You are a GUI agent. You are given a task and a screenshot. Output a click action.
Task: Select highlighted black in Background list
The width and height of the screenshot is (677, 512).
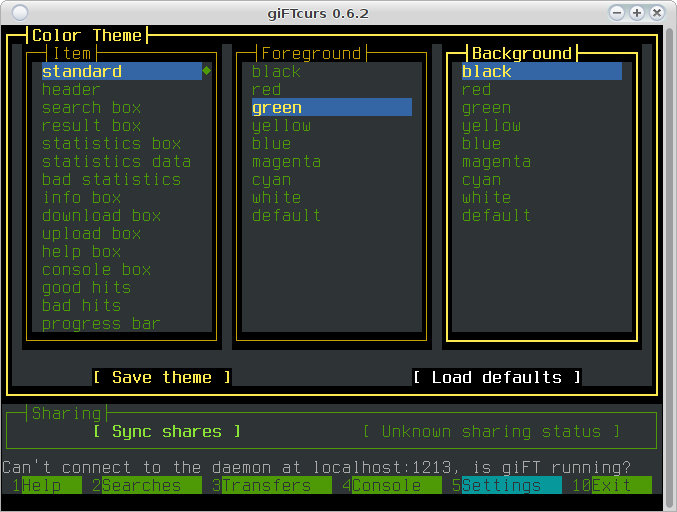pos(542,71)
